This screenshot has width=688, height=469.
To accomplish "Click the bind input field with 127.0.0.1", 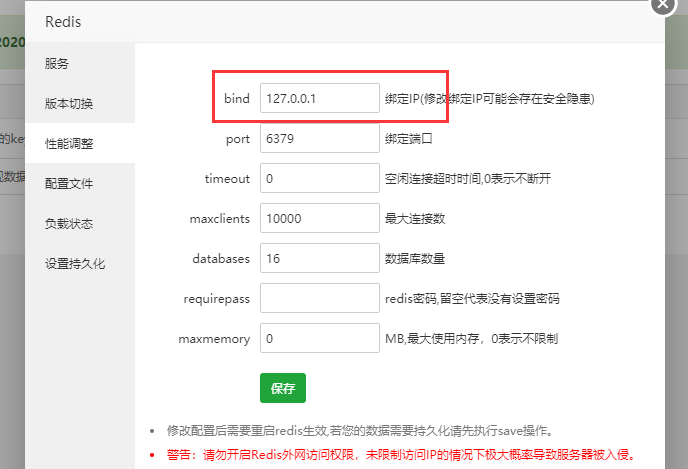I will [320, 98].
